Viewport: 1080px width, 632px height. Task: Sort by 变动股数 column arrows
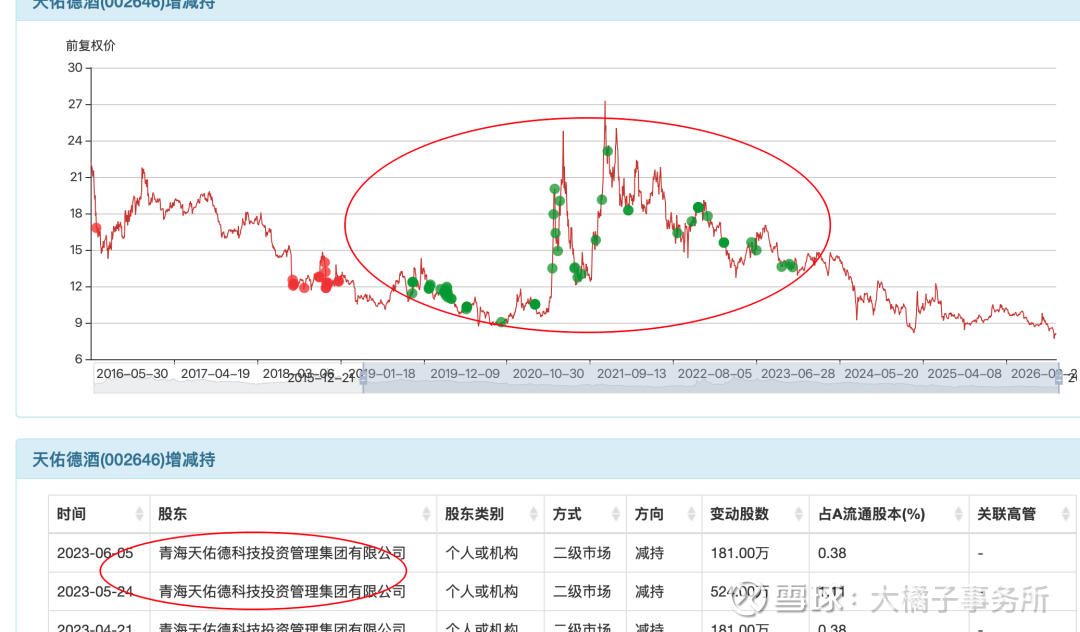[x=799, y=514]
